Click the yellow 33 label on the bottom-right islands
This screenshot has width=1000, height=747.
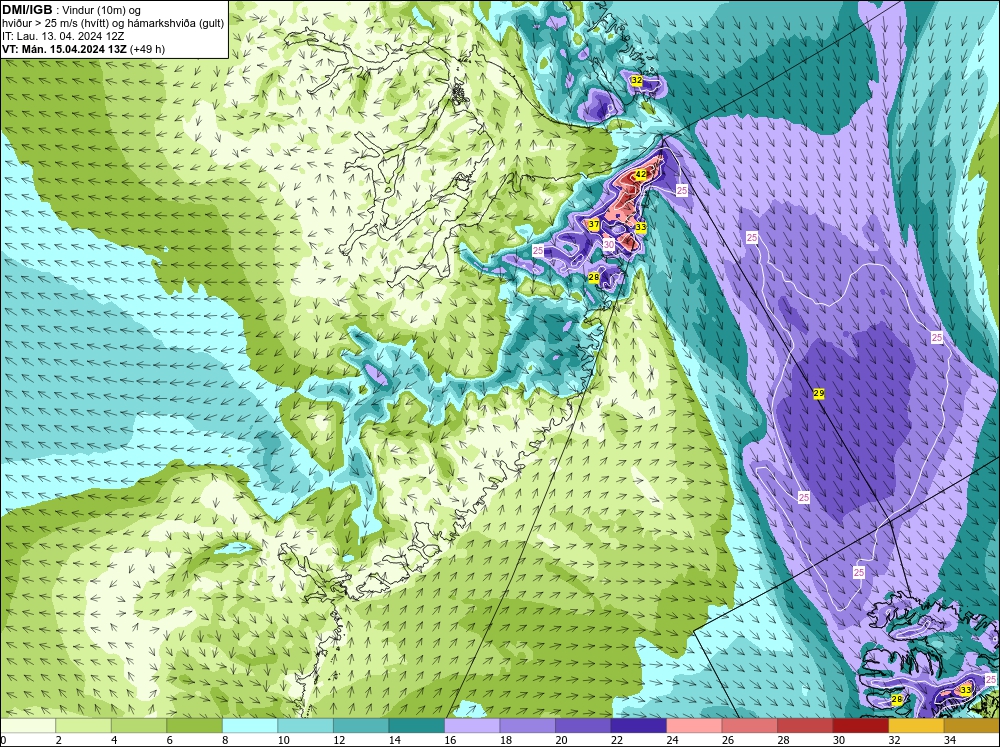[966, 690]
